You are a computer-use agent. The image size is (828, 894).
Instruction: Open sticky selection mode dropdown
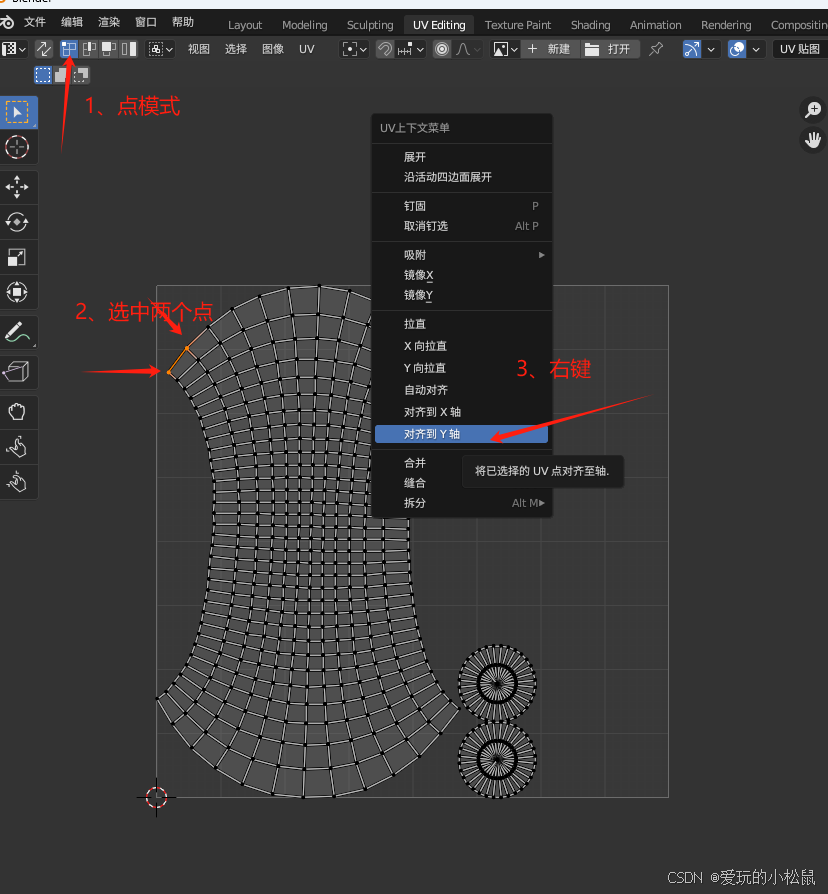coord(161,49)
